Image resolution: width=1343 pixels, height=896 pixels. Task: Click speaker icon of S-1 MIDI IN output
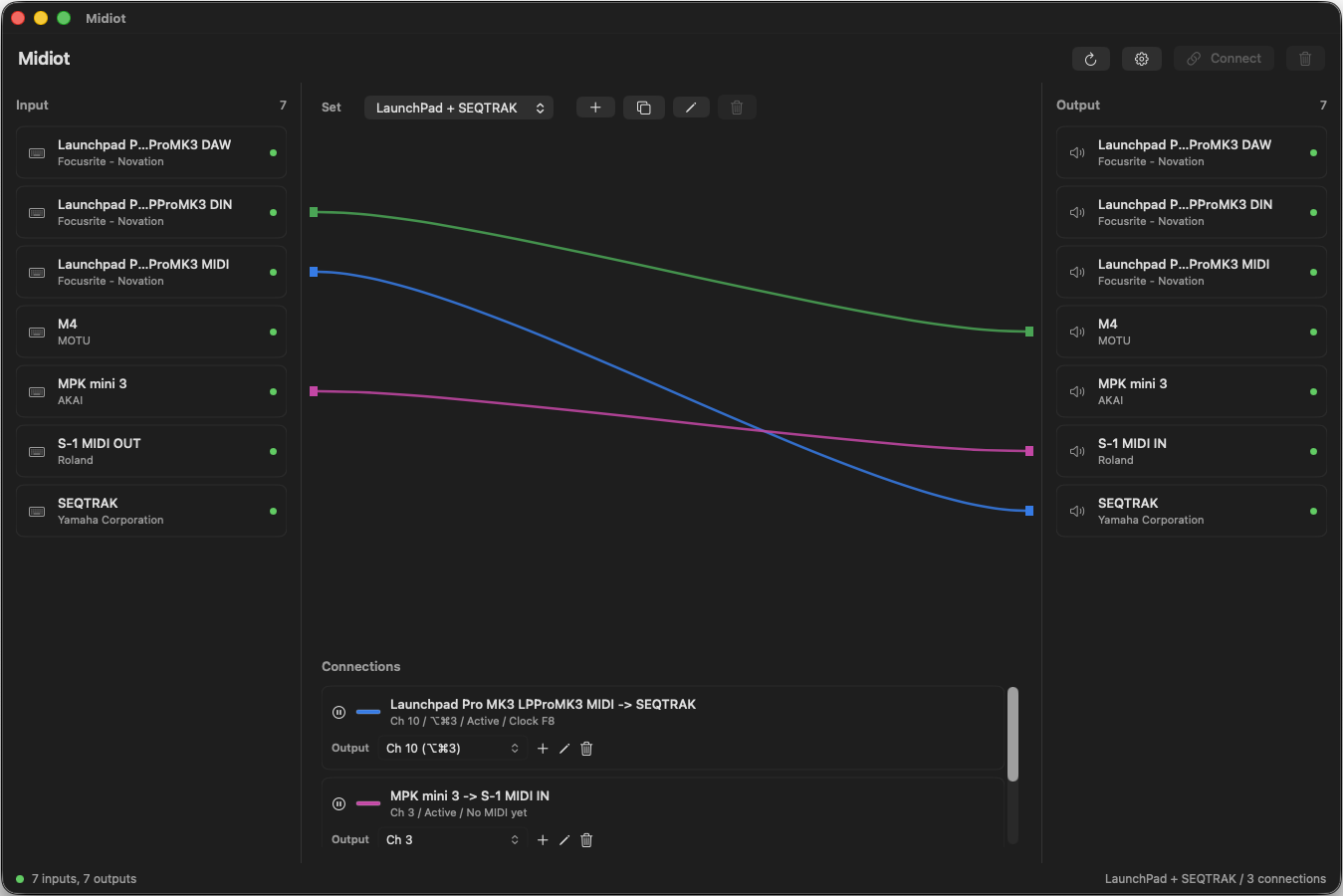pos(1077,452)
